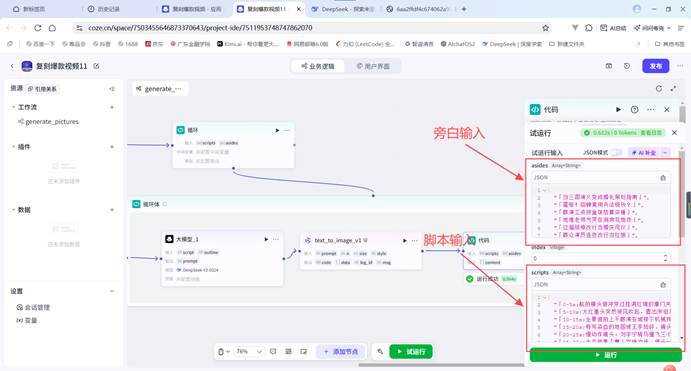The image size is (691, 371).
Task: Open version history clock icon beside 发布
Action: click(x=627, y=66)
